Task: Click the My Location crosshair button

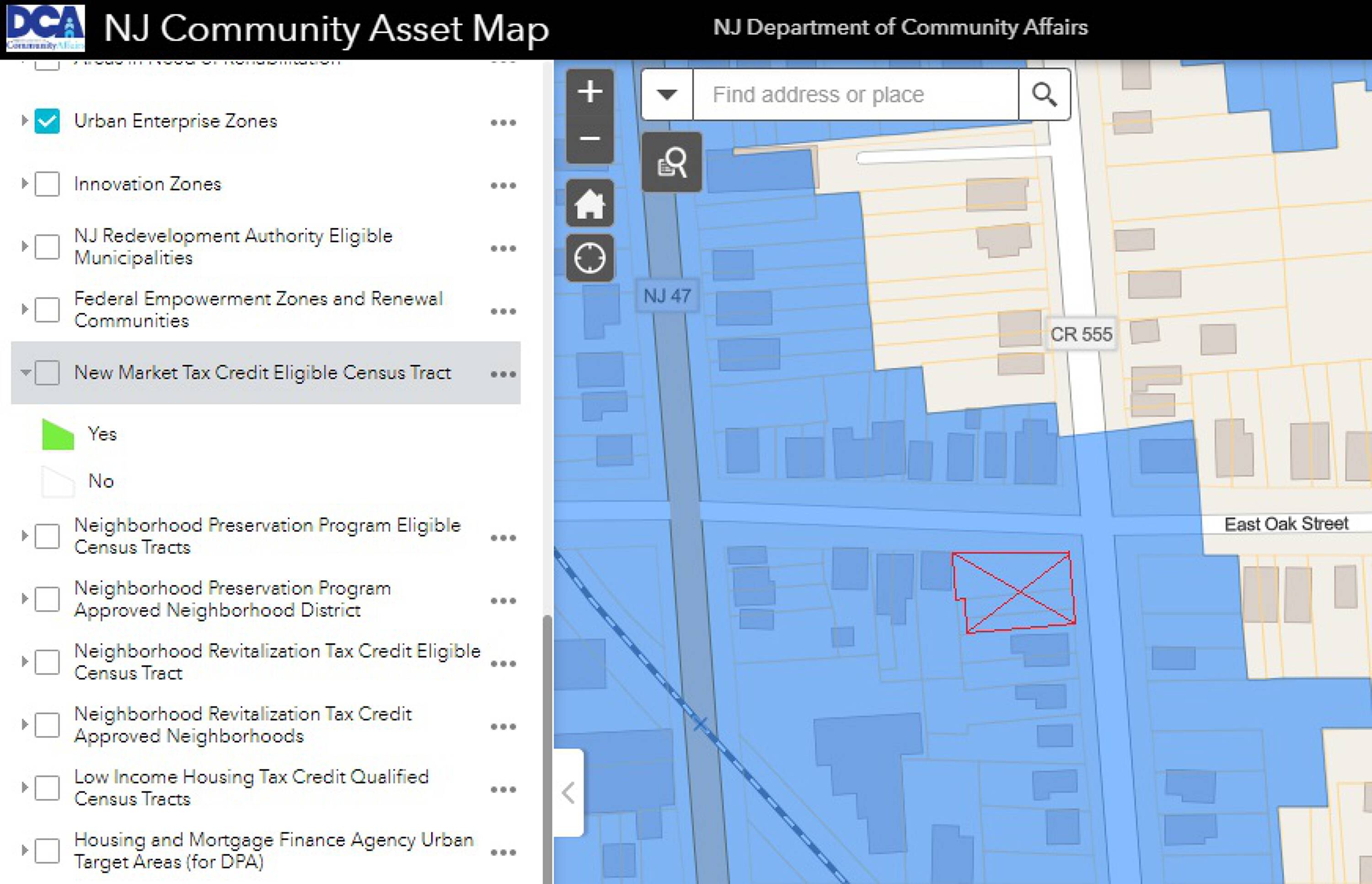Action: pos(590,258)
